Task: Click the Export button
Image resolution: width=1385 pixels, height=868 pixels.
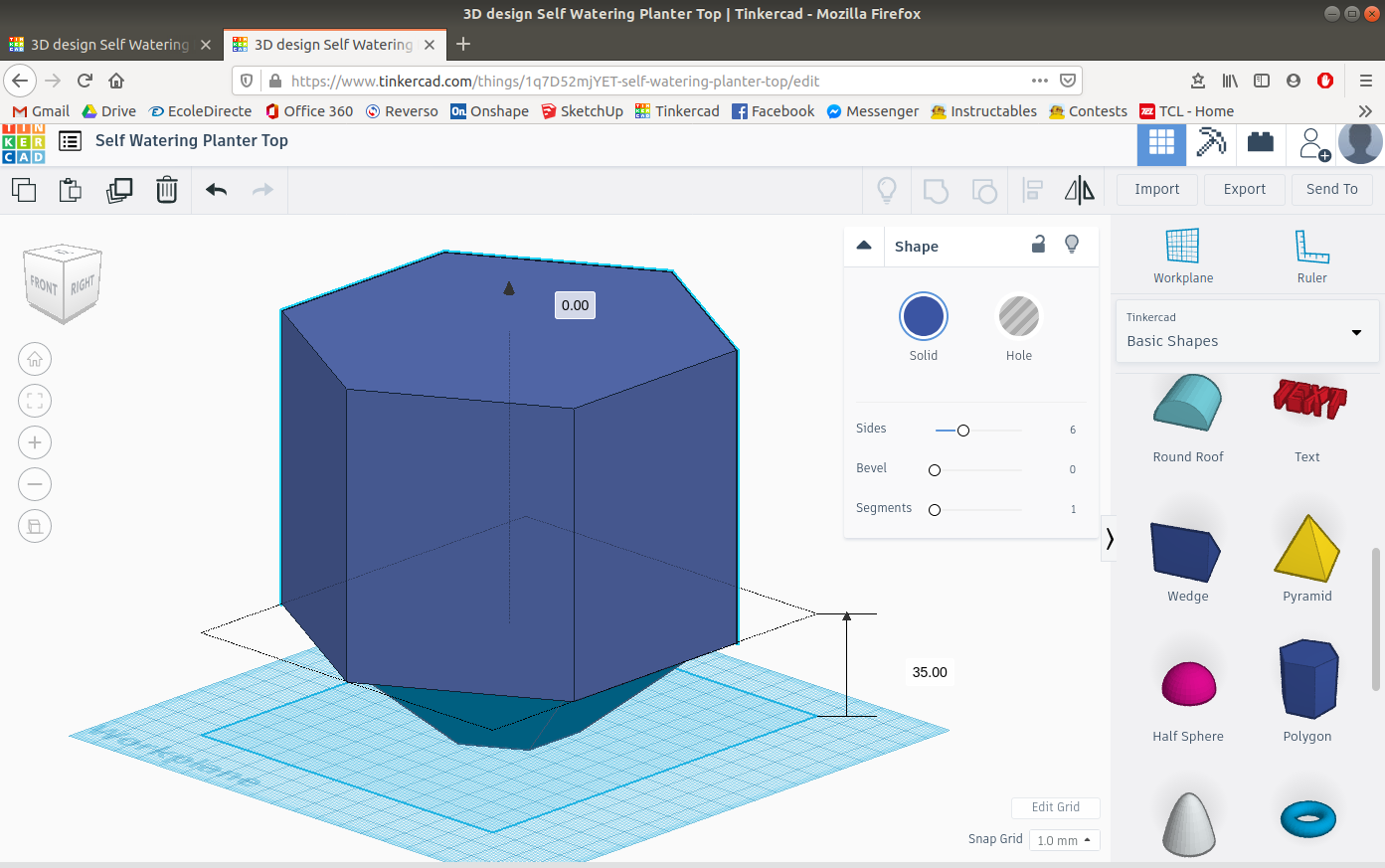Action: pos(1245,189)
